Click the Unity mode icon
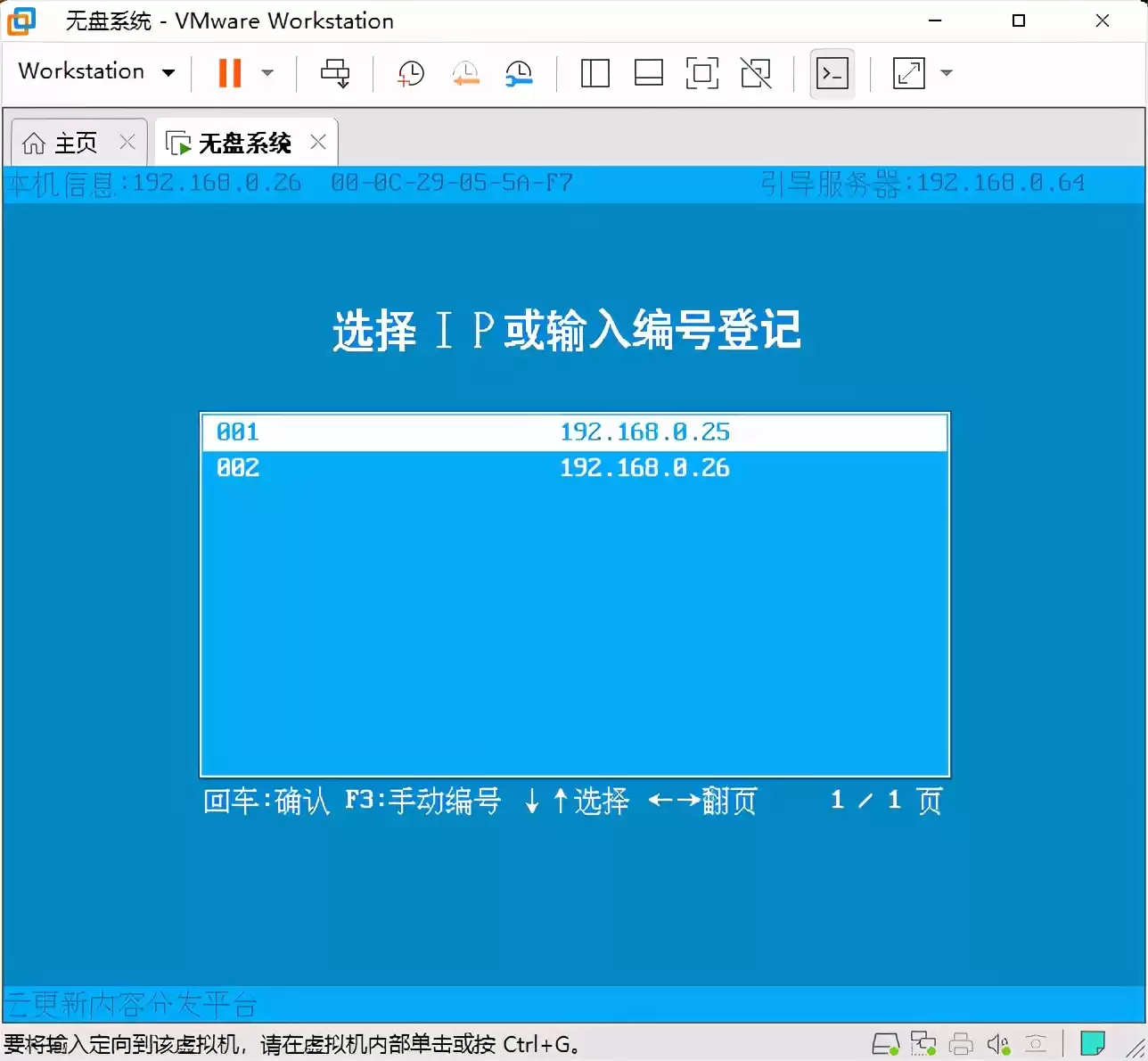 757,73
